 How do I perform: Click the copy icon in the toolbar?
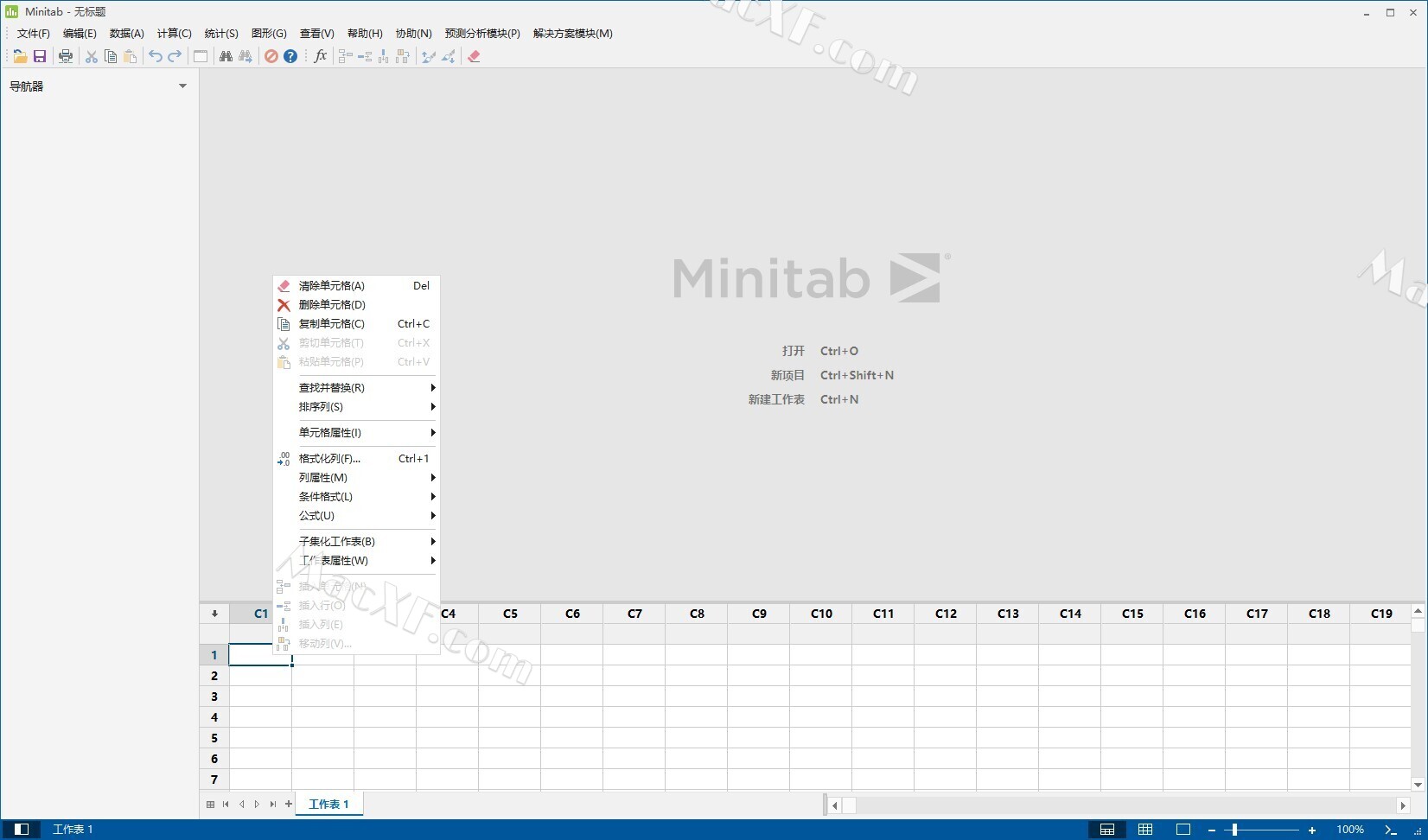click(x=111, y=56)
